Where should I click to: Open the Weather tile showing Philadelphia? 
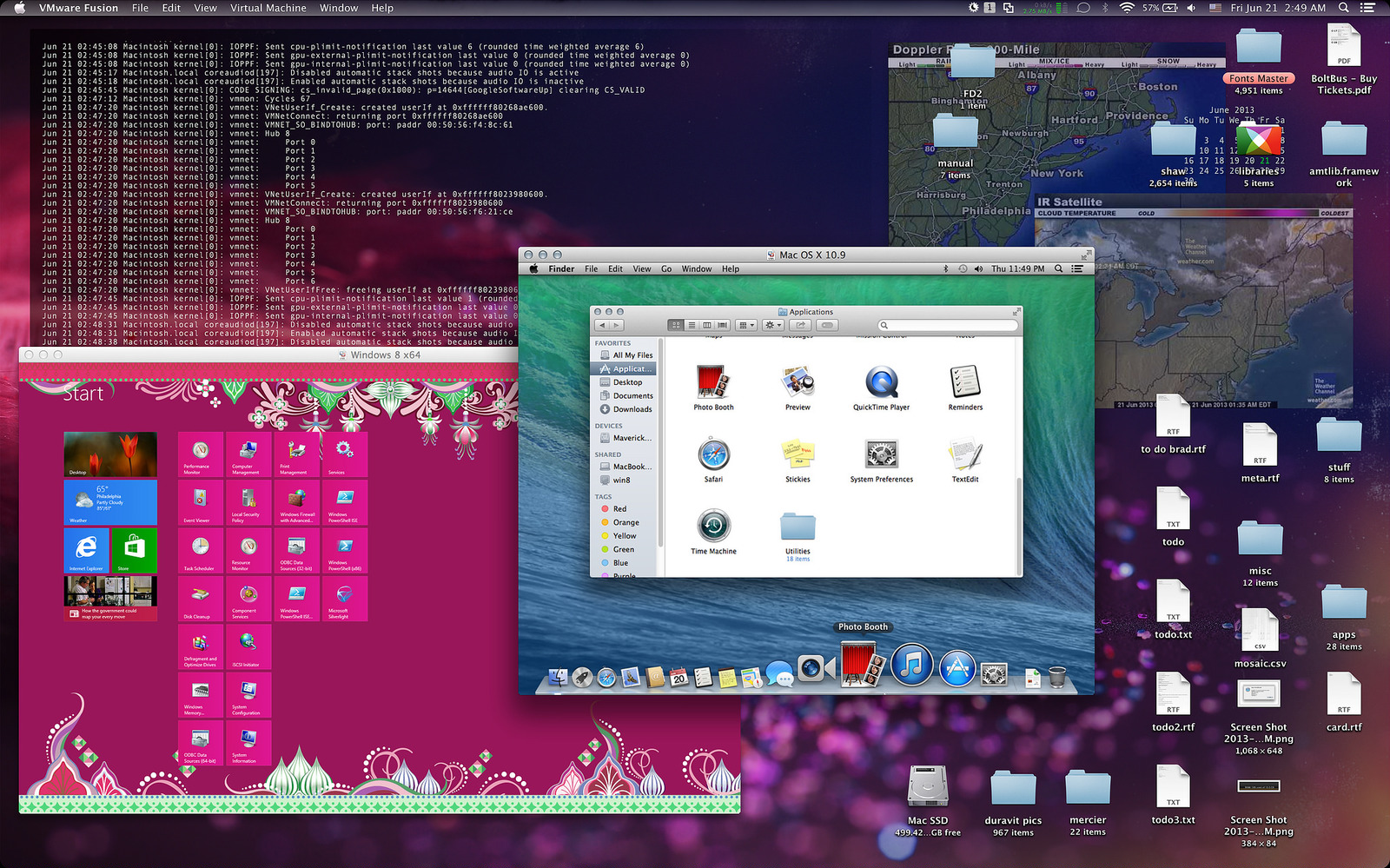[x=110, y=502]
